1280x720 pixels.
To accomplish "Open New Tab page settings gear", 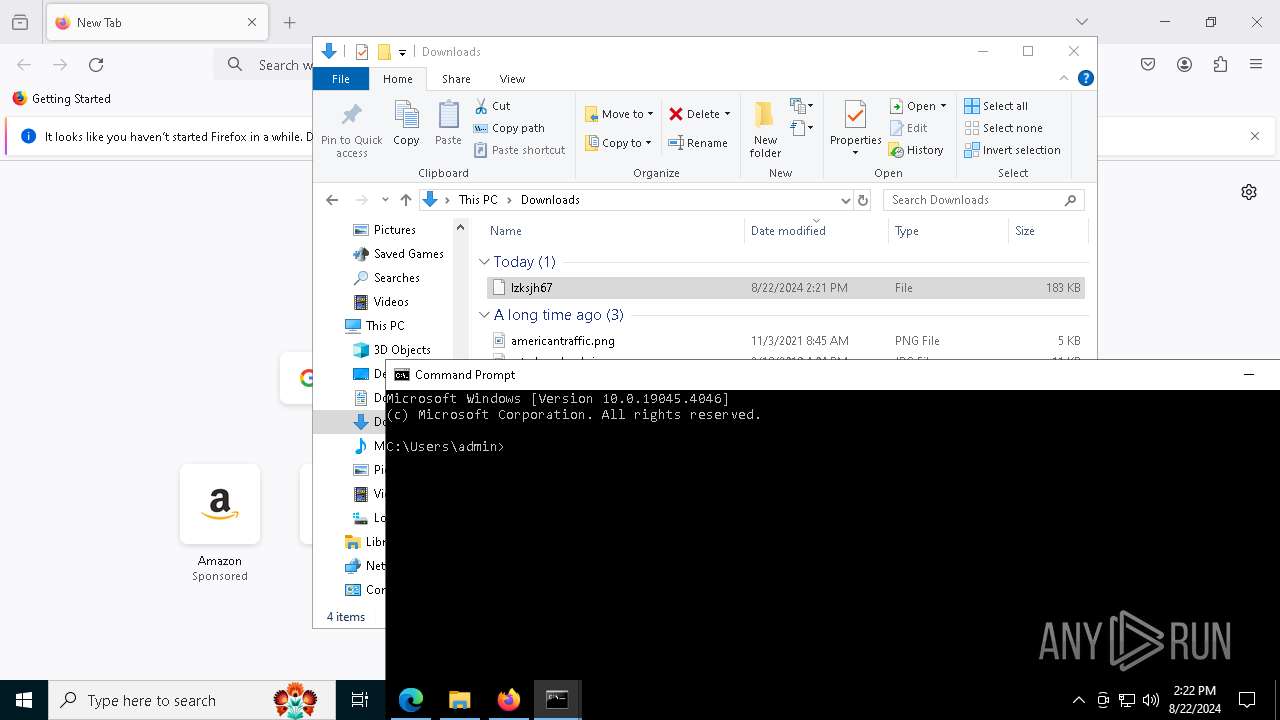I will point(1249,192).
